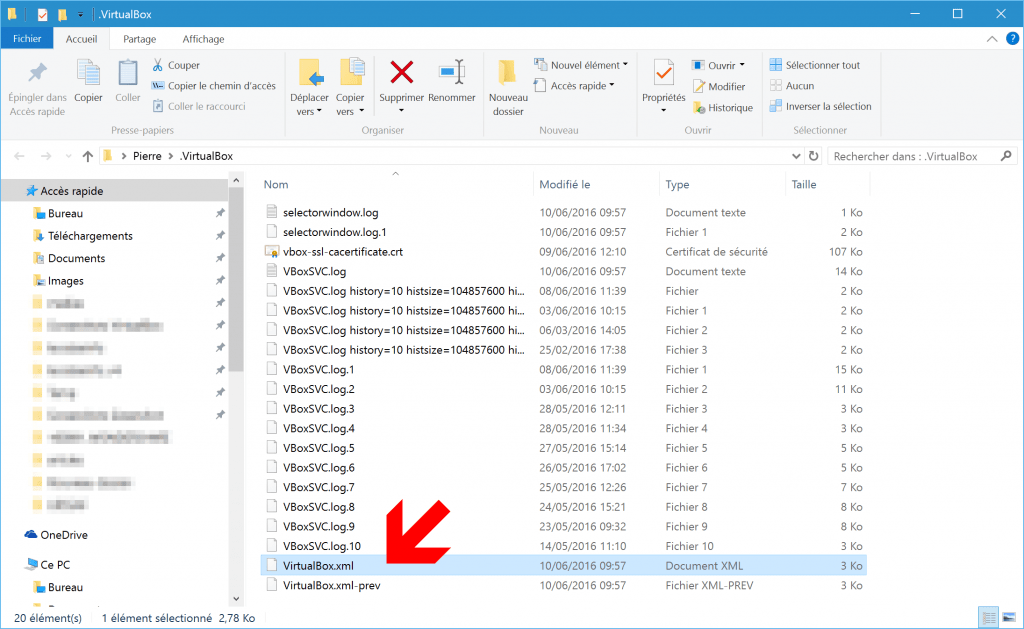Click Pierre in the address path

147,156
